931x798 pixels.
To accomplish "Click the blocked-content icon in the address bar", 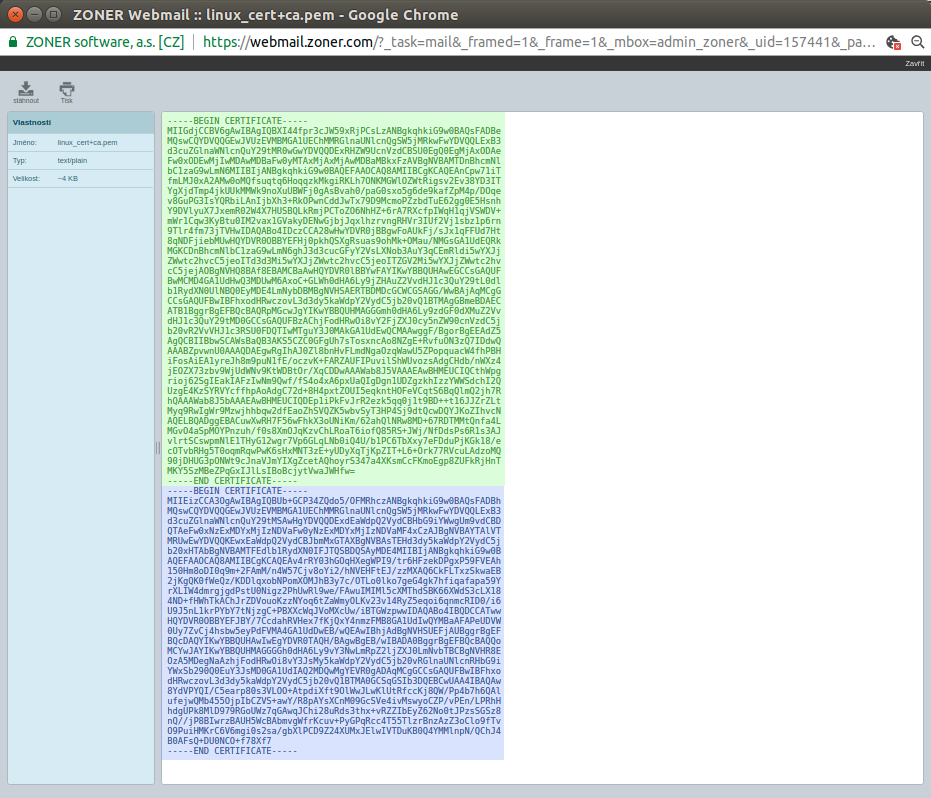I will (x=894, y=42).
